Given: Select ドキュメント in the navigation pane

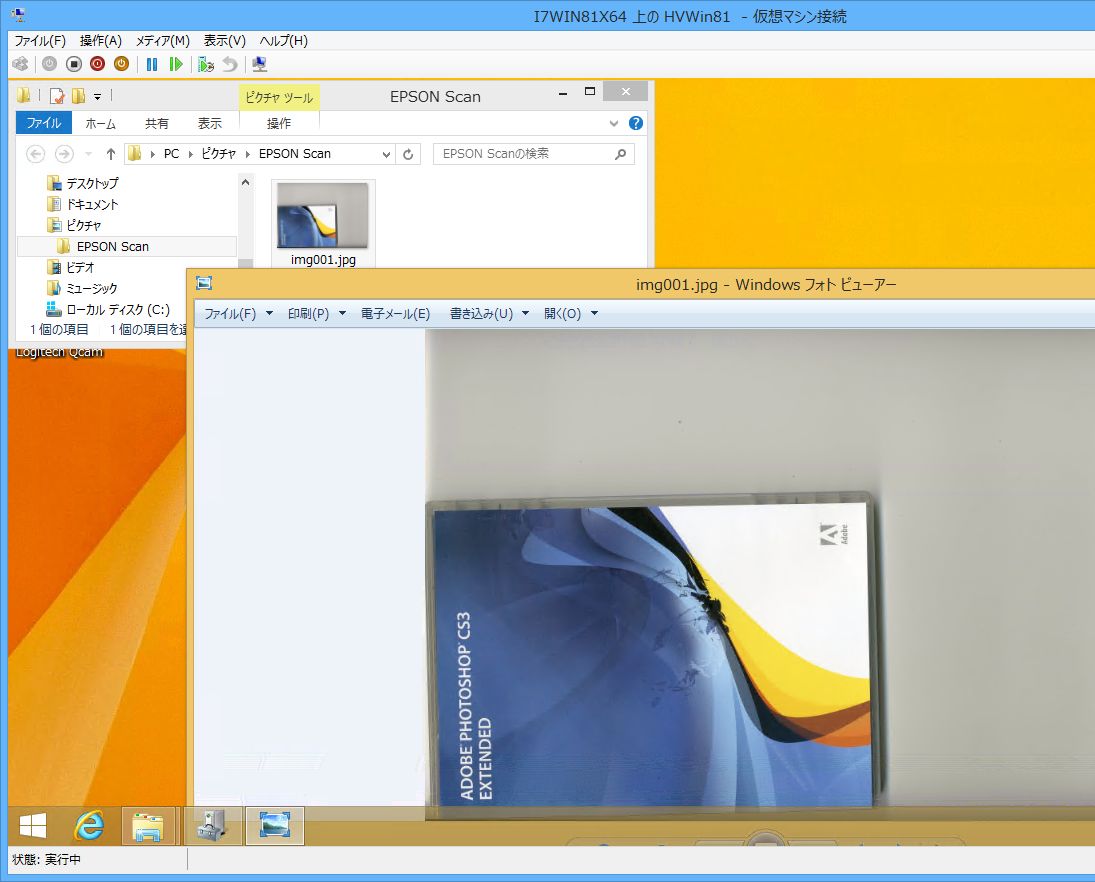Looking at the screenshot, I should [82, 204].
